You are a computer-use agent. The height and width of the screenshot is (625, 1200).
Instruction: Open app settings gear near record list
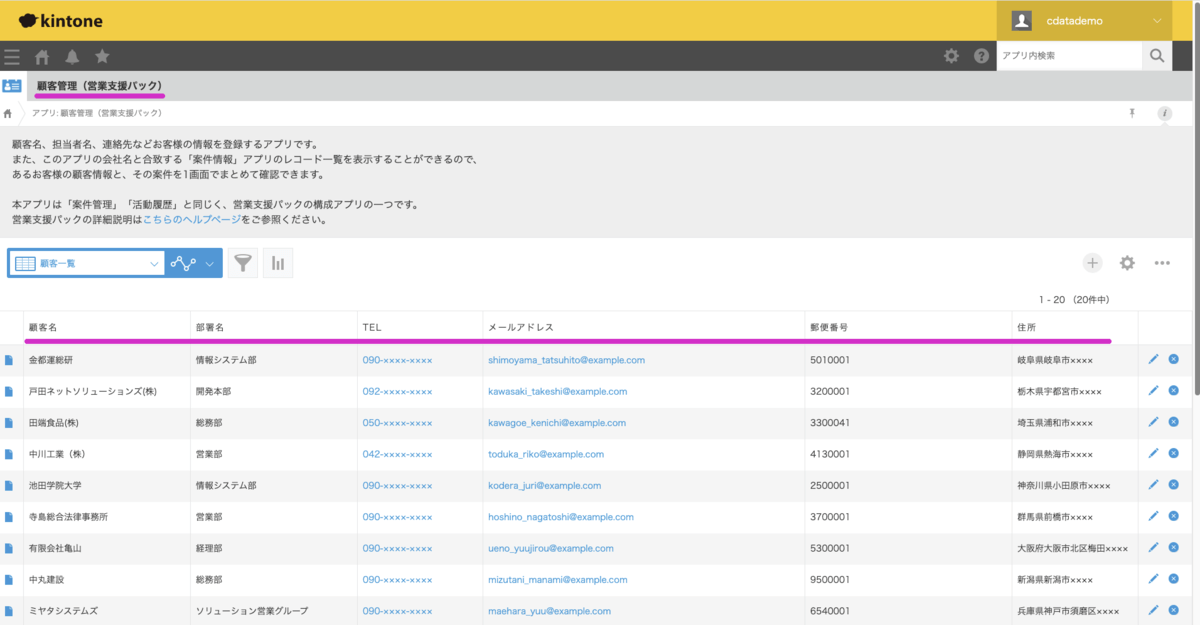(x=1127, y=263)
